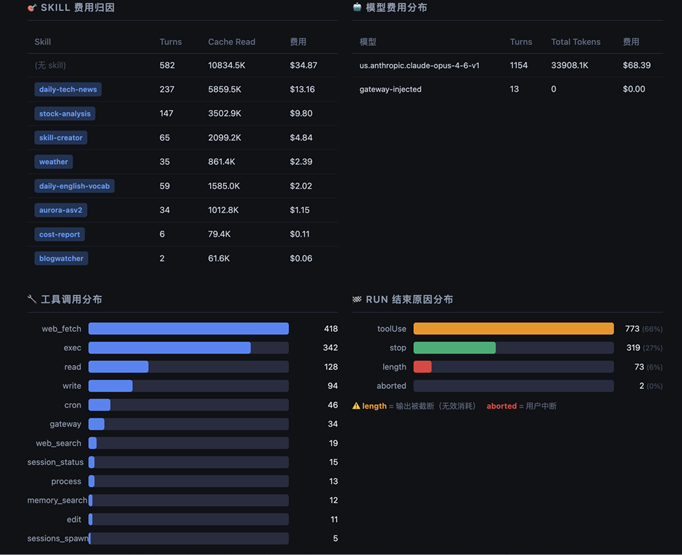682x555 pixels.
Task: Click the cost-report skill tag
Action: [60, 234]
